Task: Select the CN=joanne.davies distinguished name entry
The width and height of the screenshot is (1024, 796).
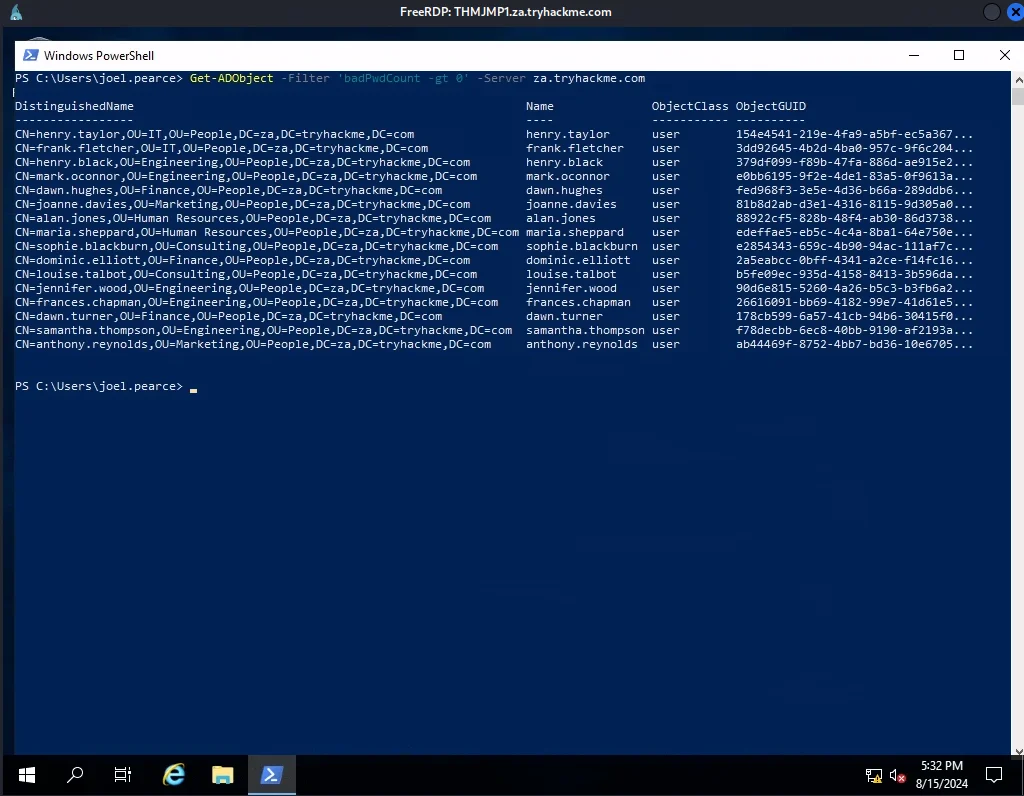Action: pos(242,204)
